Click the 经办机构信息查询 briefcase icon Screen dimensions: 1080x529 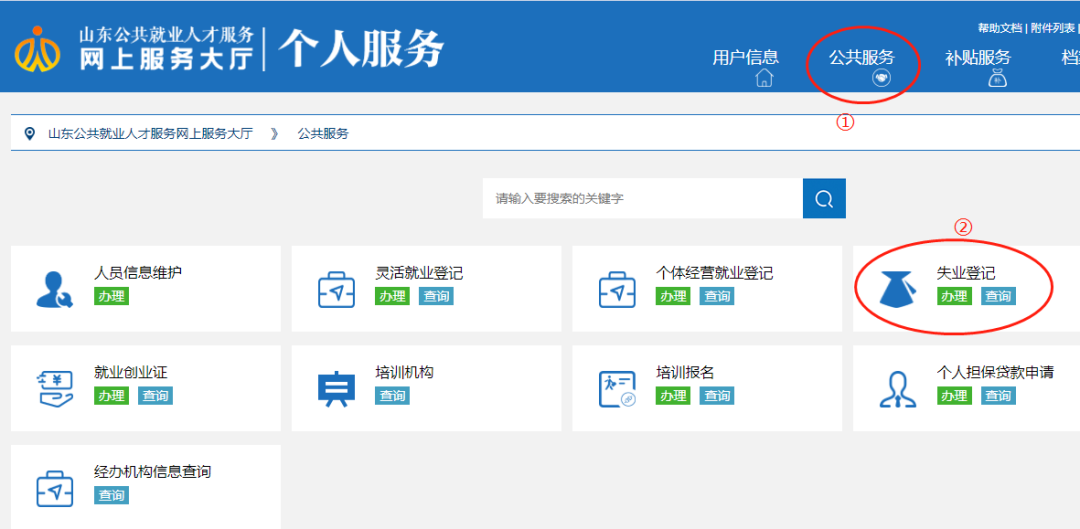click(x=54, y=488)
